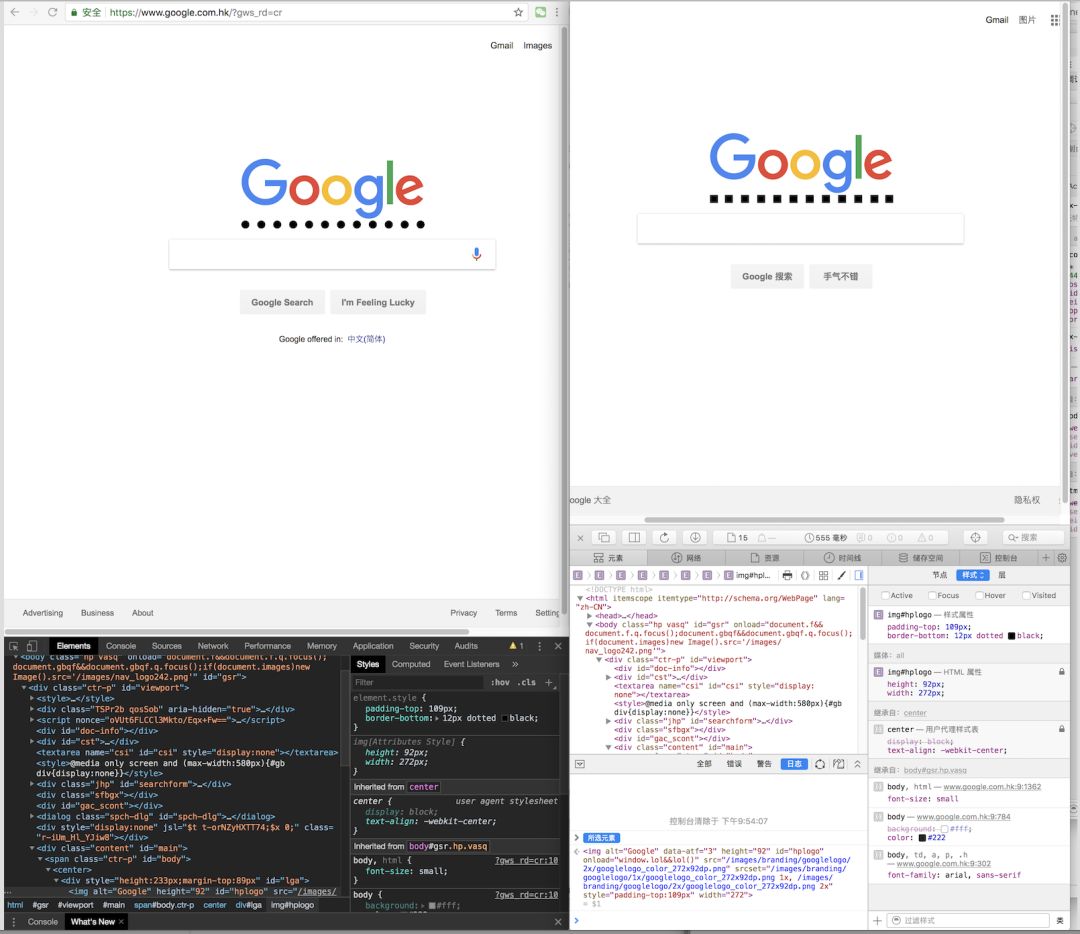1080x934 pixels.
Task: Add new style rule in Chrome Styles
Action: pyautogui.click(x=549, y=683)
